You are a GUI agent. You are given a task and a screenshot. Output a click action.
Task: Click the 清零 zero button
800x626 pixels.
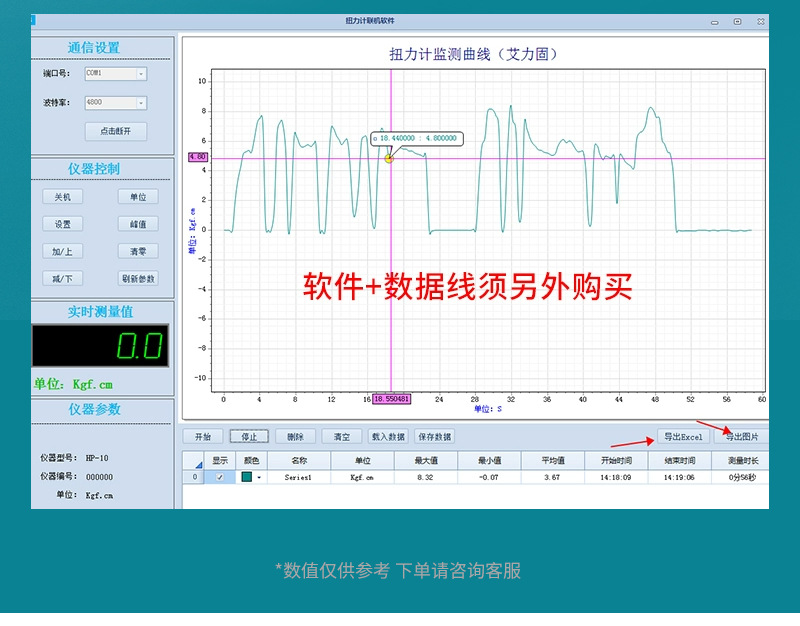(x=138, y=252)
